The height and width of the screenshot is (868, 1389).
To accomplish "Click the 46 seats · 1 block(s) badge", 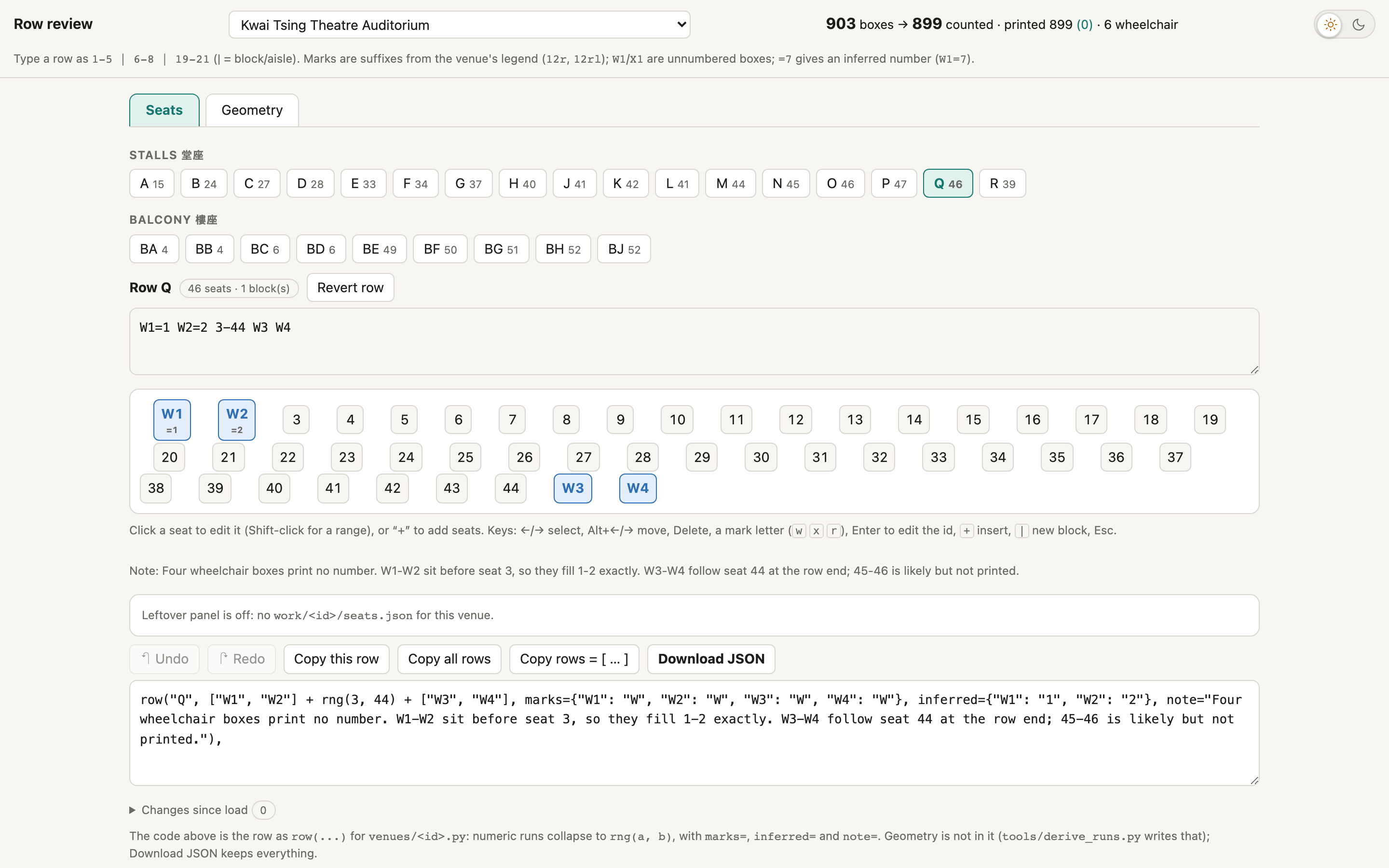I will (x=239, y=288).
